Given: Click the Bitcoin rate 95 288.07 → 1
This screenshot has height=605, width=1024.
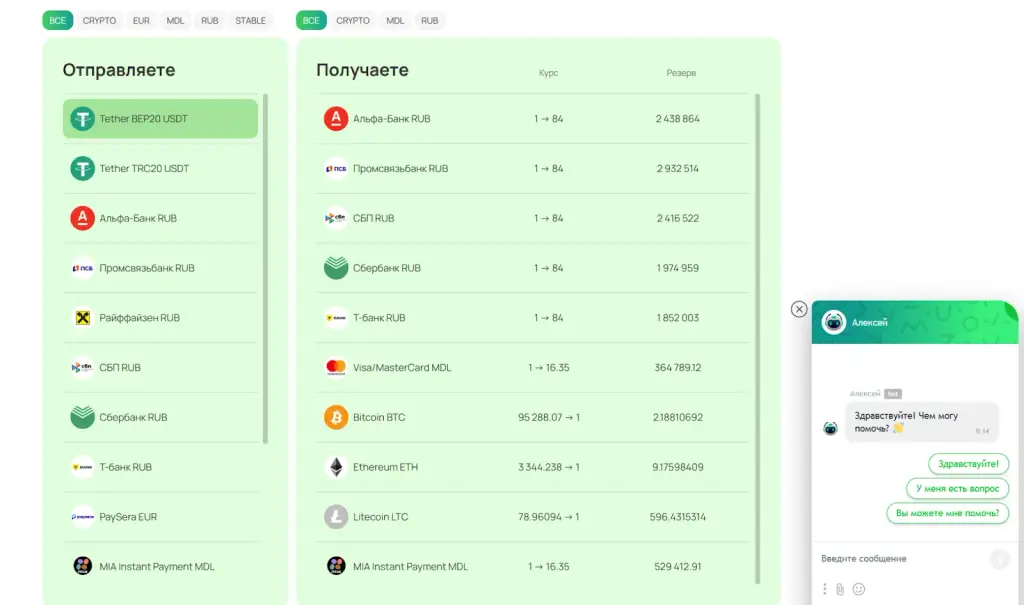Looking at the screenshot, I should [x=549, y=417].
